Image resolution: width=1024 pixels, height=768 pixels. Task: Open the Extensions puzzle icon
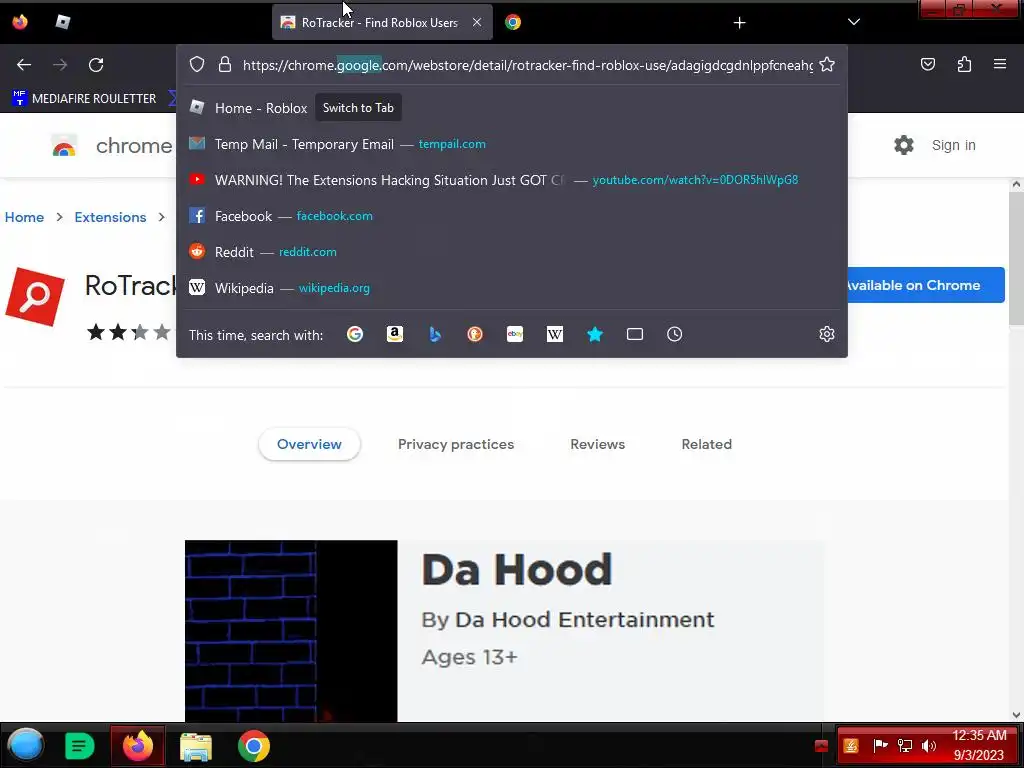pyautogui.click(x=964, y=64)
